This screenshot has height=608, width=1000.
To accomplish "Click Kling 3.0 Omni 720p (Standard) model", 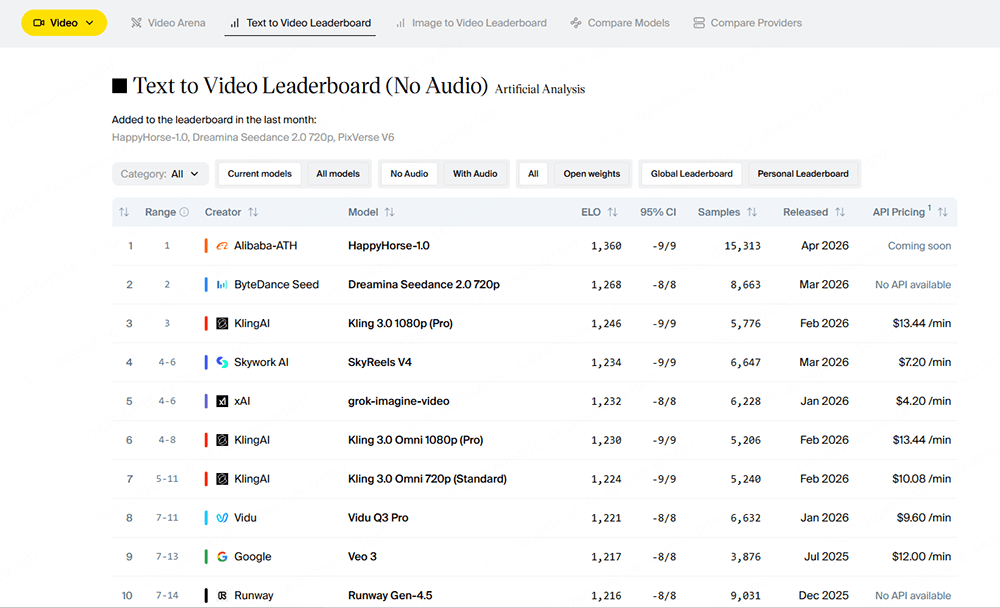I will (x=427, y=479).
